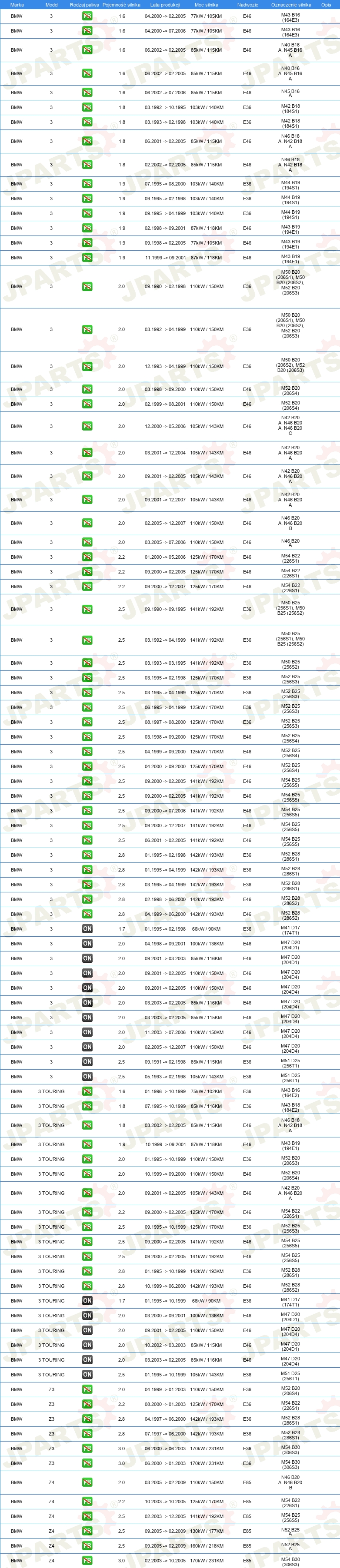Click the petrol icon in the Z4 2.2 10.2003 row
Screen dimensions: 340x1568
pos(87,1502)
